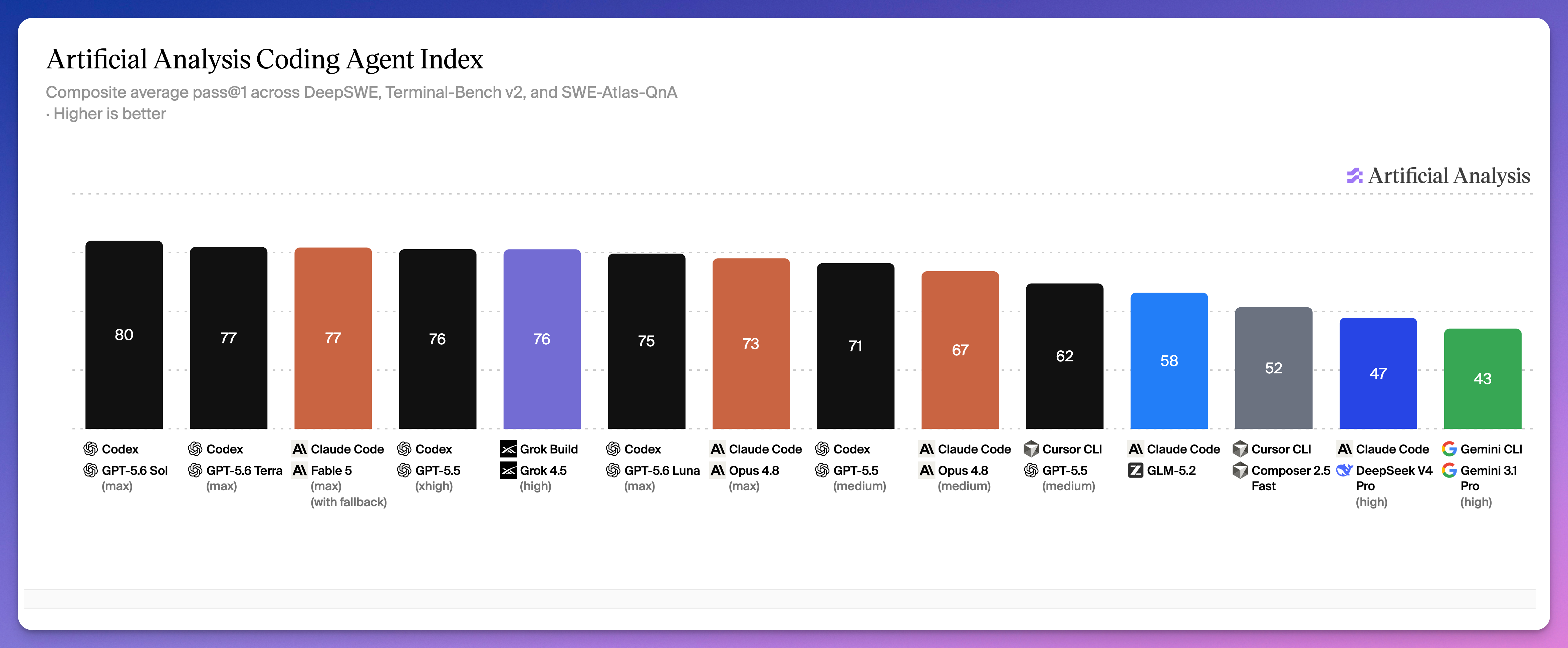Image resolution: width=1568 pixels, height=648 pixels.
Task: Click the Google icon beside Gemini CLI
Action: 1449,449
